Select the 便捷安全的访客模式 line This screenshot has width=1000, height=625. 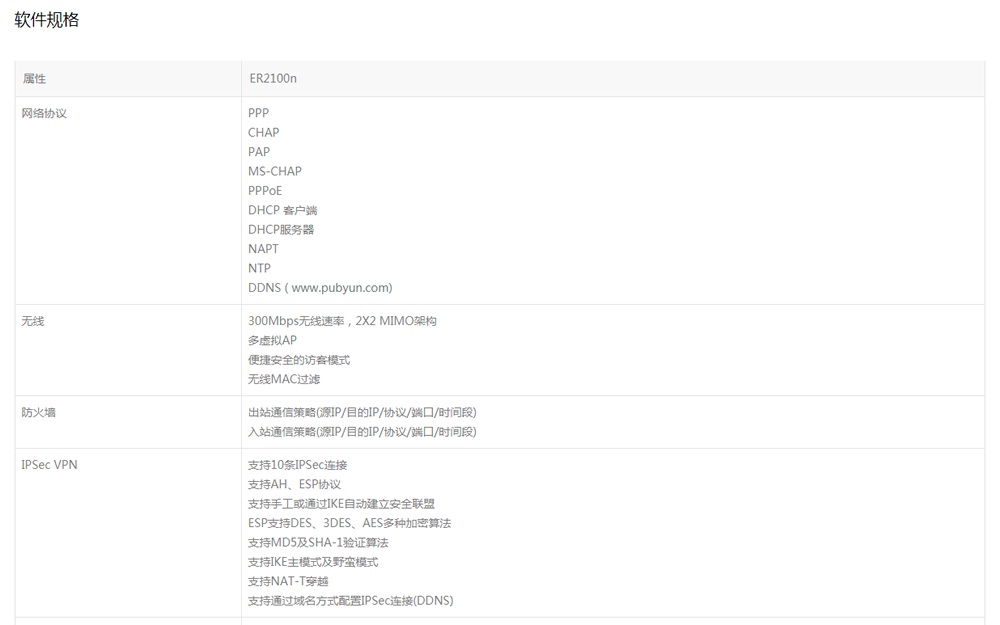click(299, 360)
